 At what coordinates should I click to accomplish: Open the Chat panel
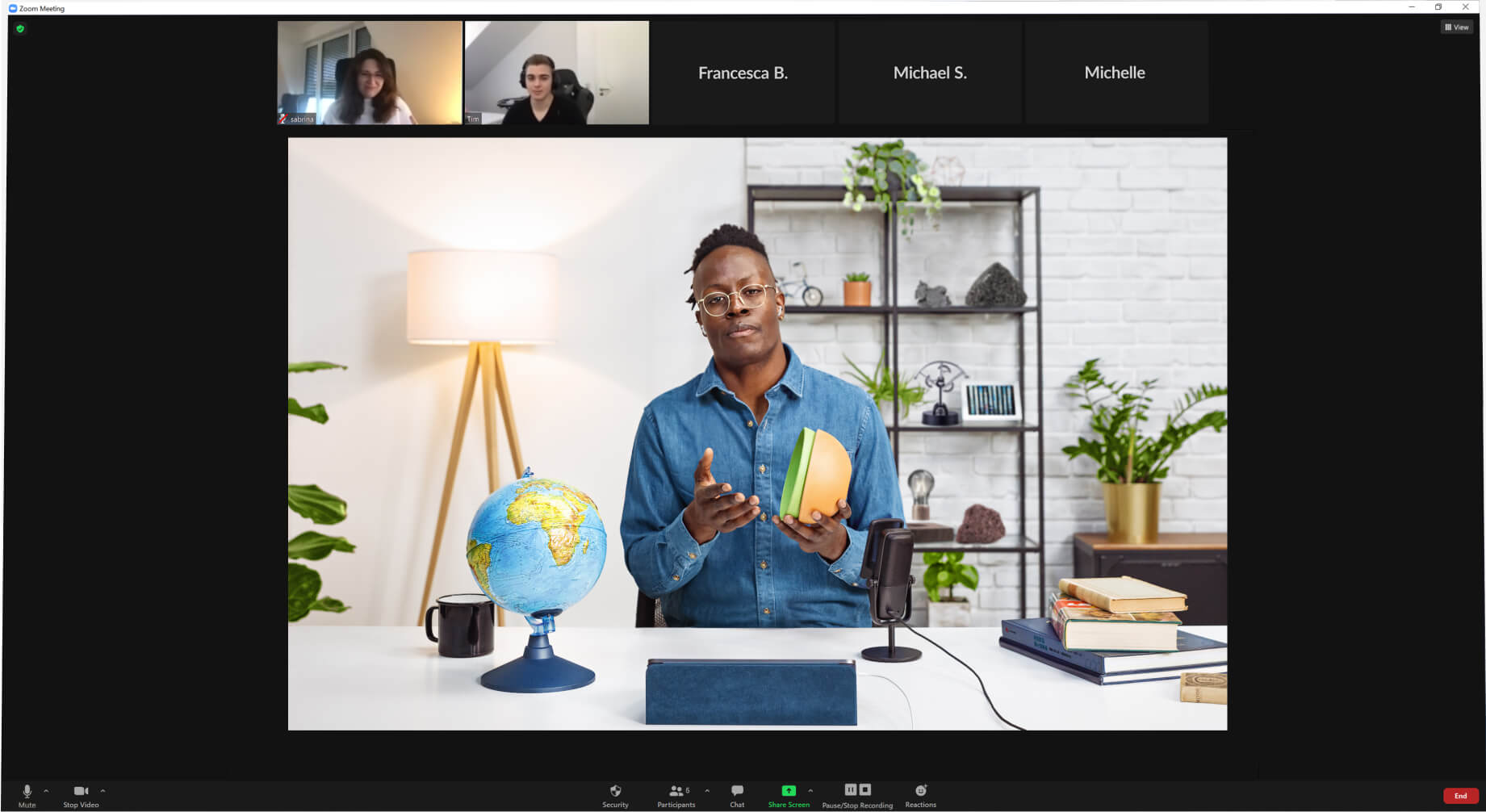[x=737, y=793]
